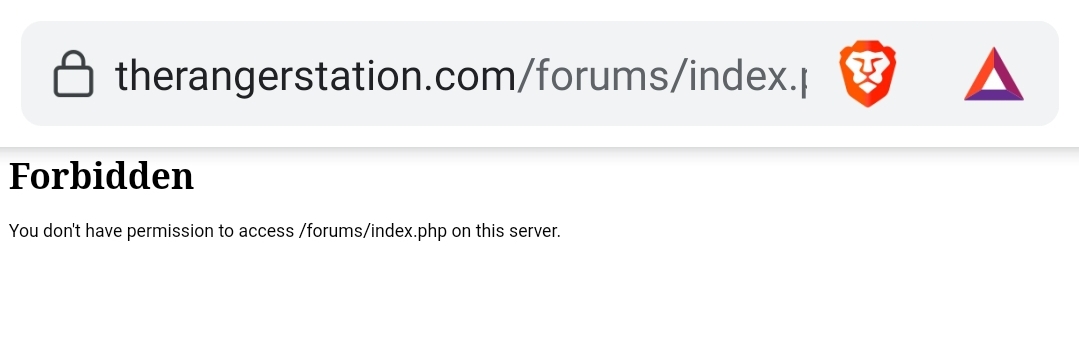This screenshot has width=1079, height=361.
Task: Click the words 'on this server'
Action: tap(506, 231)
